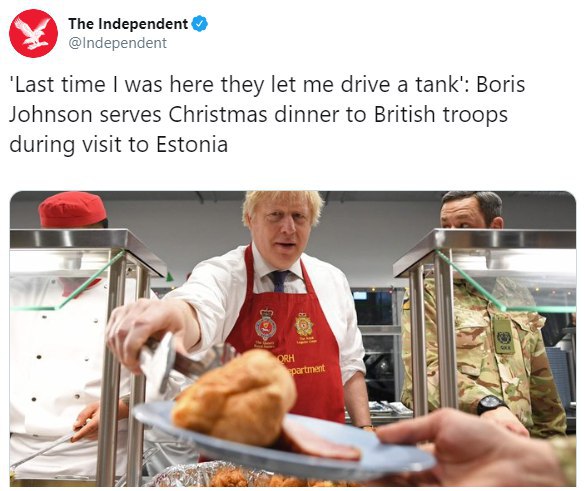This screenshot has width=585, height=491.
Task: Open The Independent display name
Action: tap(128, 24)
